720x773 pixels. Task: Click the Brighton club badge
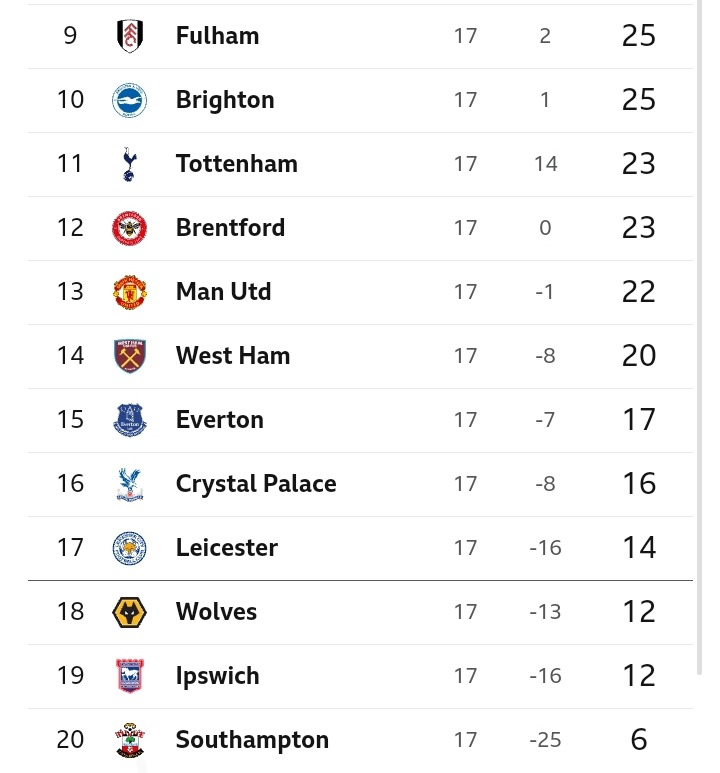[x=129, y=100]
